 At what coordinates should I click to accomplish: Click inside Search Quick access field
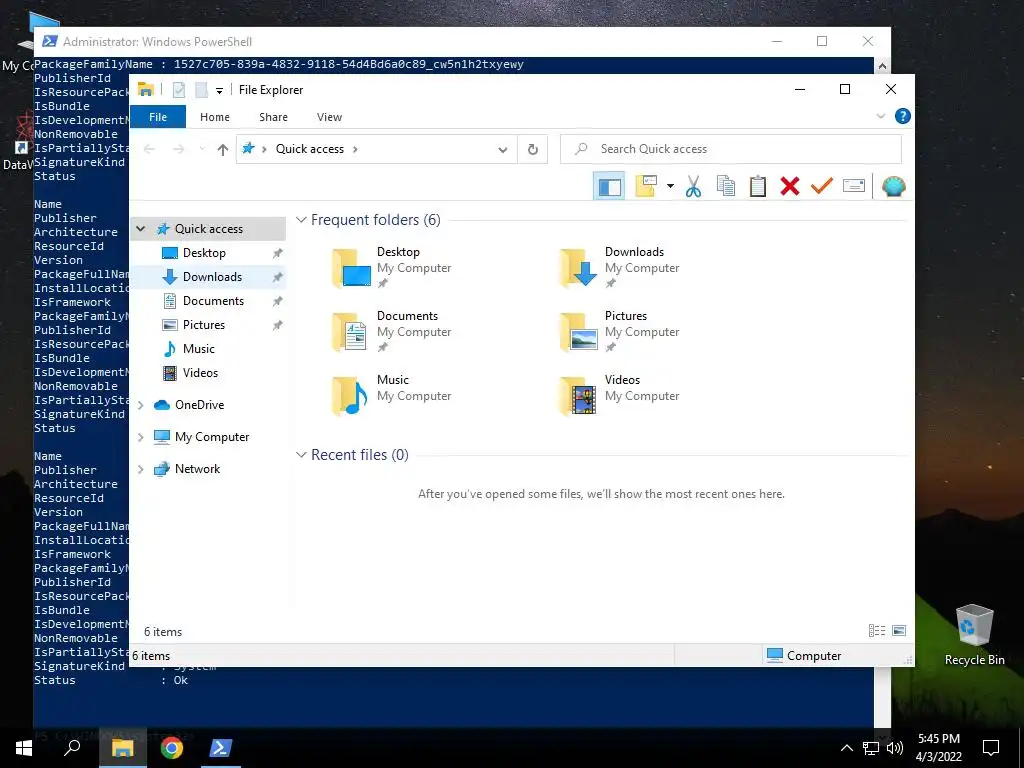pyautogui.click(x=731, y=150)
